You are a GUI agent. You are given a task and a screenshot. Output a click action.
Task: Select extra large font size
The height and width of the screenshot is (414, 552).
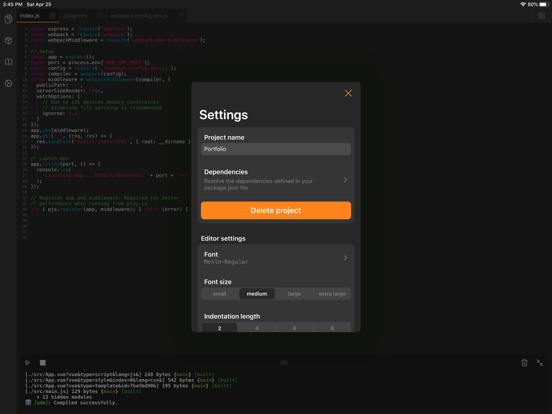(332, 294)
